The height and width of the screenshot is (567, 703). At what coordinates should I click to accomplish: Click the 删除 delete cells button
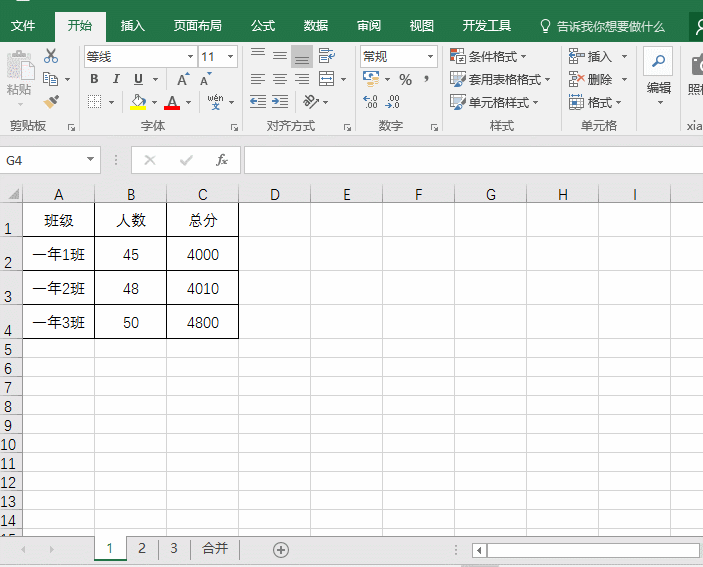(x=591, y=79)
